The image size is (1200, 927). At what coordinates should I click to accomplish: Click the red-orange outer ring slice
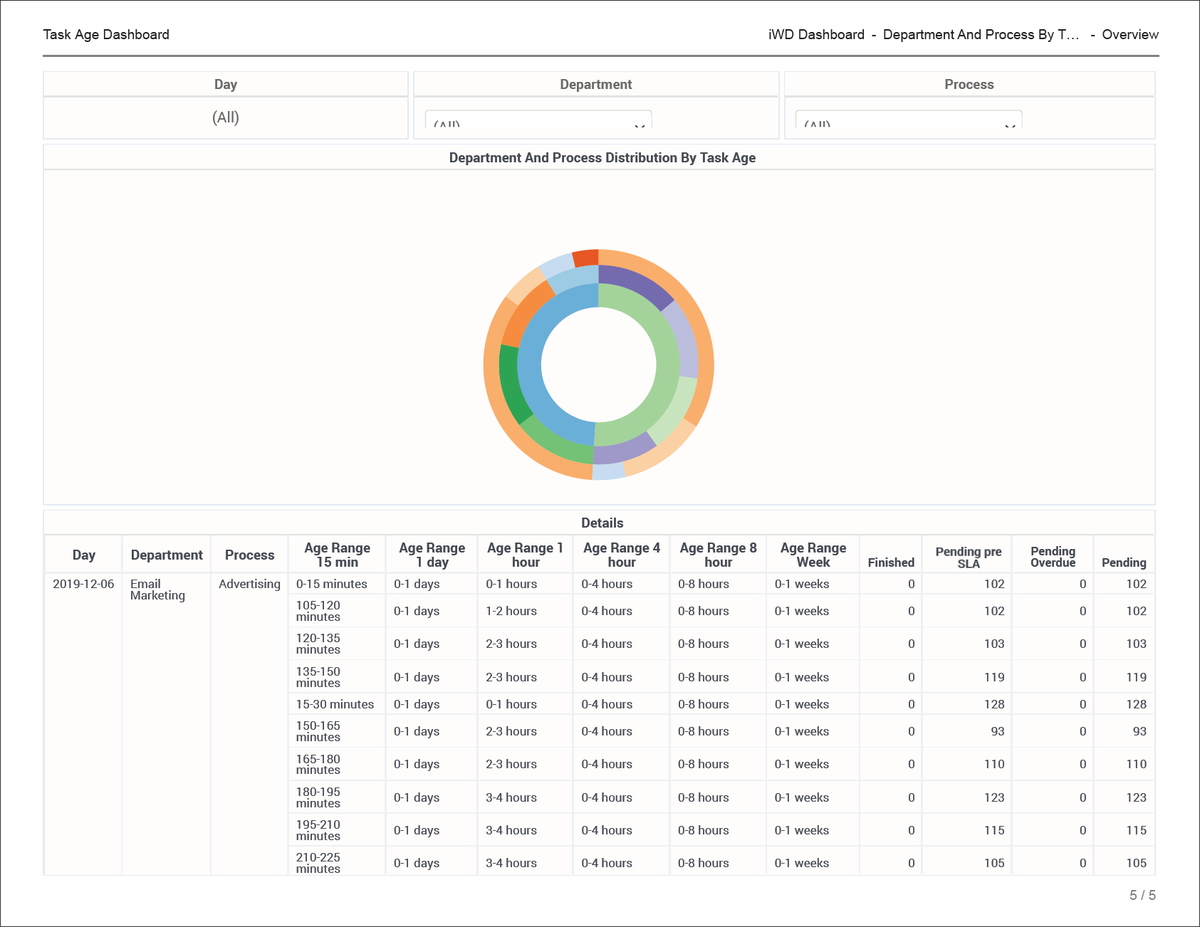pyautogui.click(x=585, y=258)
